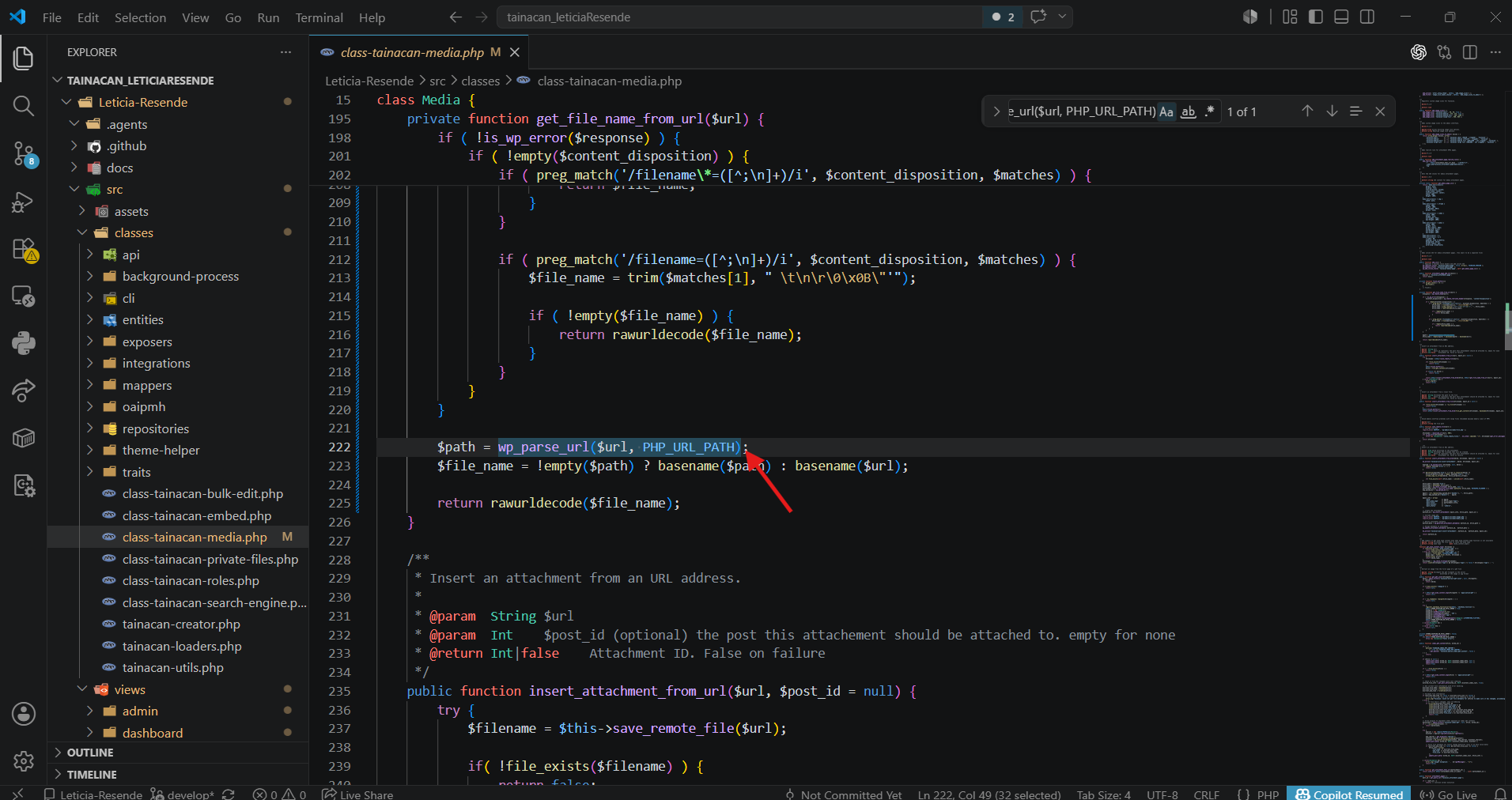Change the PHP language mode in status bar
Viewport: 1512px width, 800px height.
click(x=1268, y=794)
